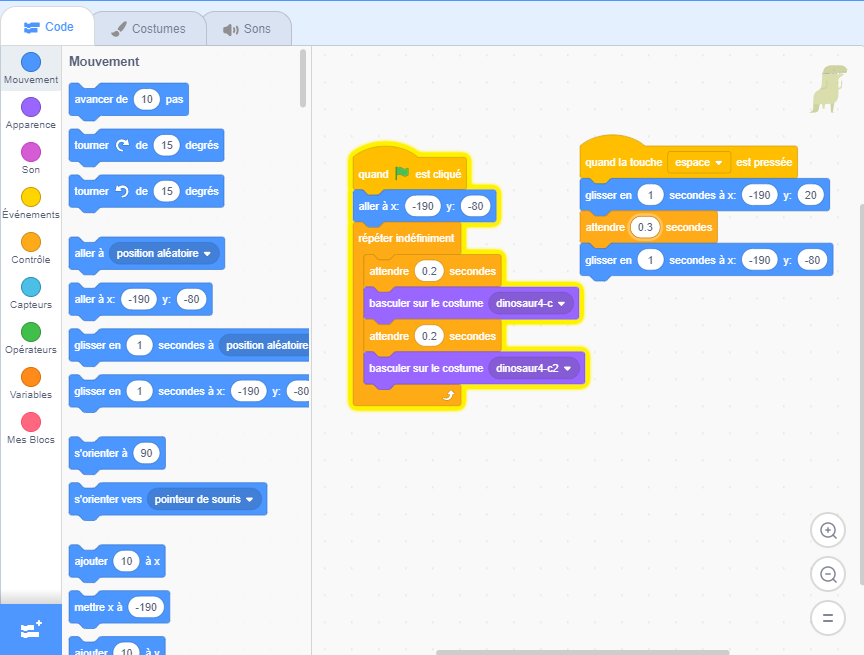The height and width of the screenshot is (655, 864).
Task: Click the Variables category button
Action: (31, 378)
